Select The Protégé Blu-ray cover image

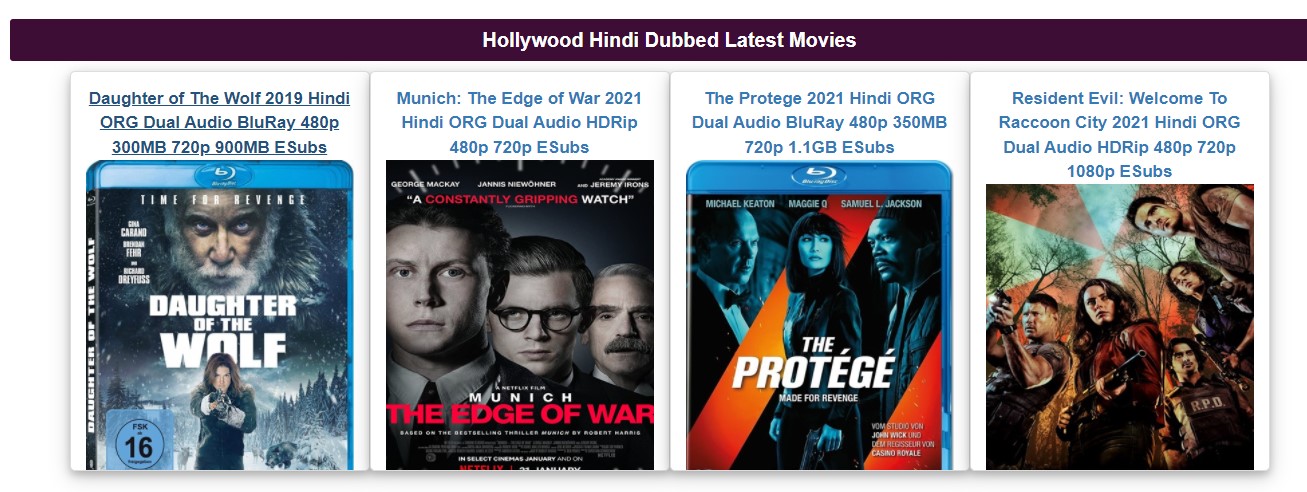pos(819,315)
